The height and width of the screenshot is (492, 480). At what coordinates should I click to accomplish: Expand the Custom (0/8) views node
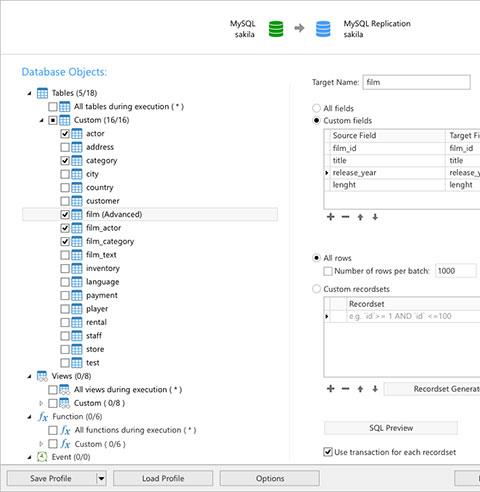click(x=41, y=403)
